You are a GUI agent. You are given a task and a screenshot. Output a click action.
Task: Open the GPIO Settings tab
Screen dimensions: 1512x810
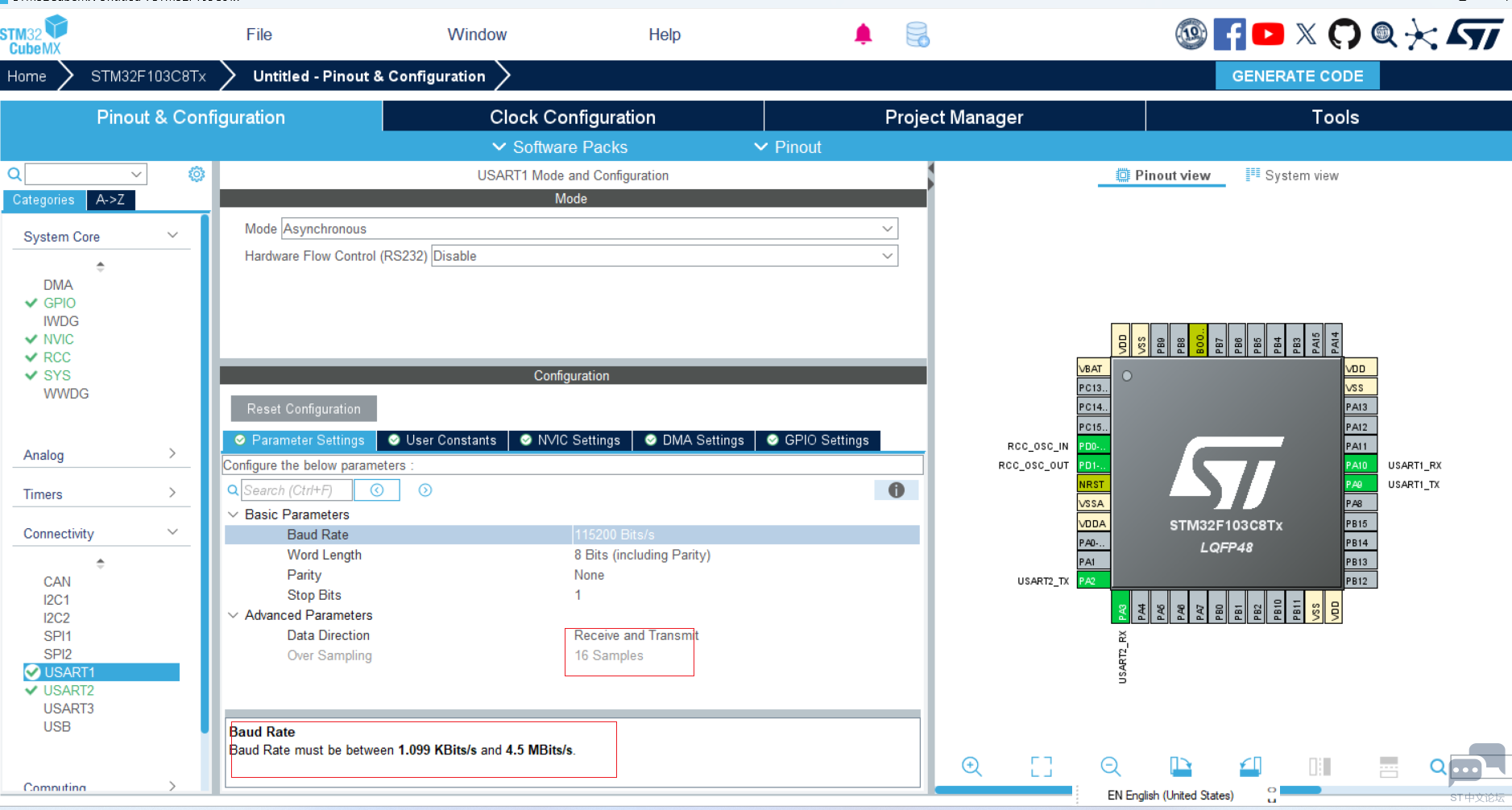818,440
